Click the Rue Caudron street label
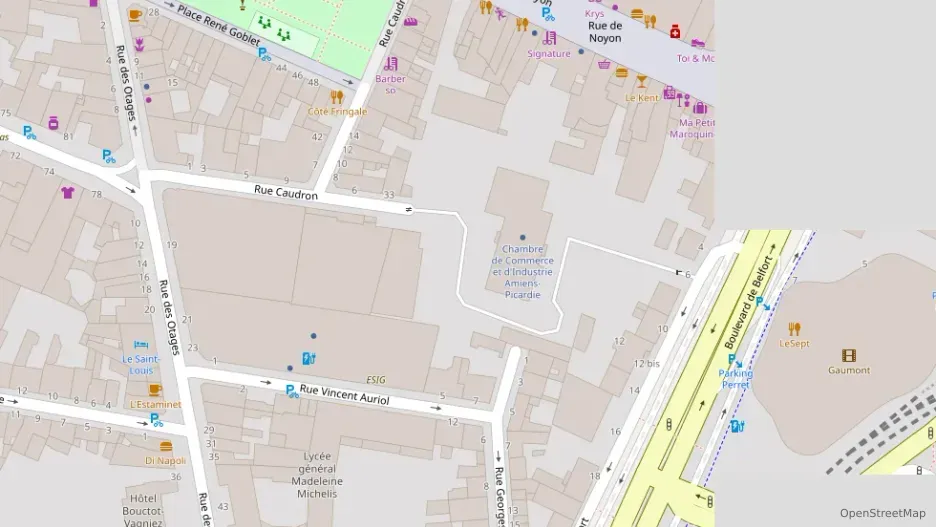The height and width of the screenshot is (527, 936). 286,195
